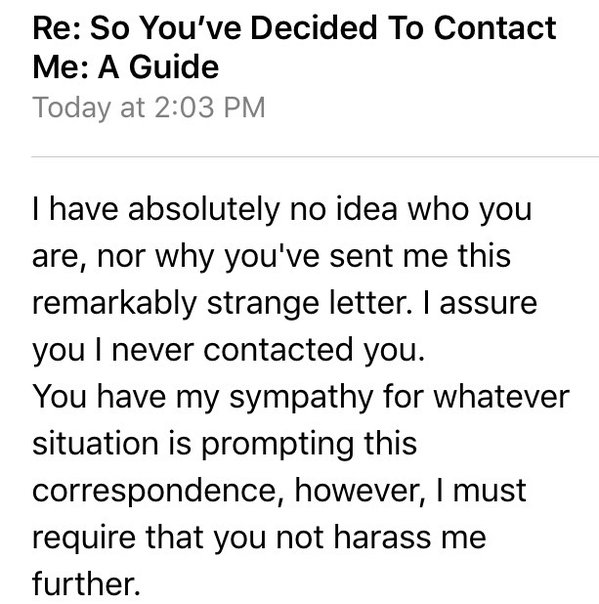
Task: Click the final word "further." of the email
Action: pos(86,584)
